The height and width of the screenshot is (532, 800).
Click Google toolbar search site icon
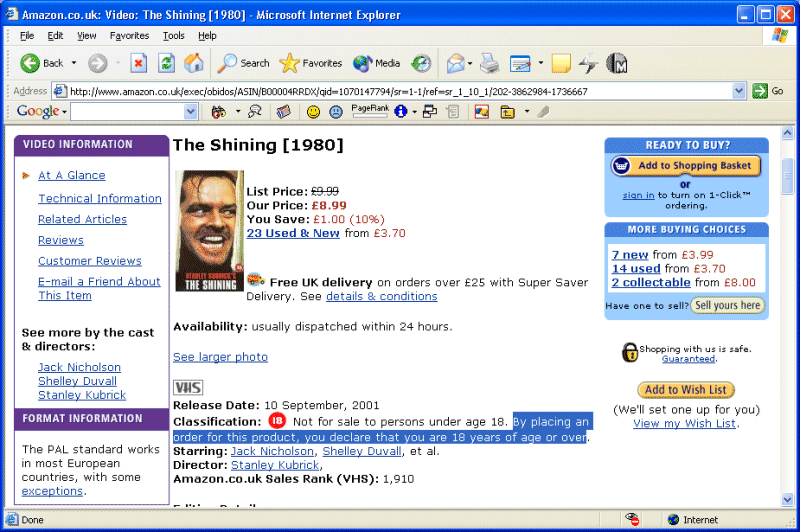coord(254,112)
